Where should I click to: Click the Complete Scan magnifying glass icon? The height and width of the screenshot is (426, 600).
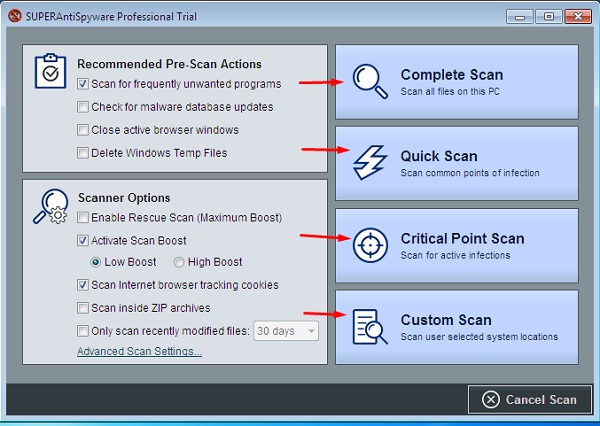tap(370, 81)
